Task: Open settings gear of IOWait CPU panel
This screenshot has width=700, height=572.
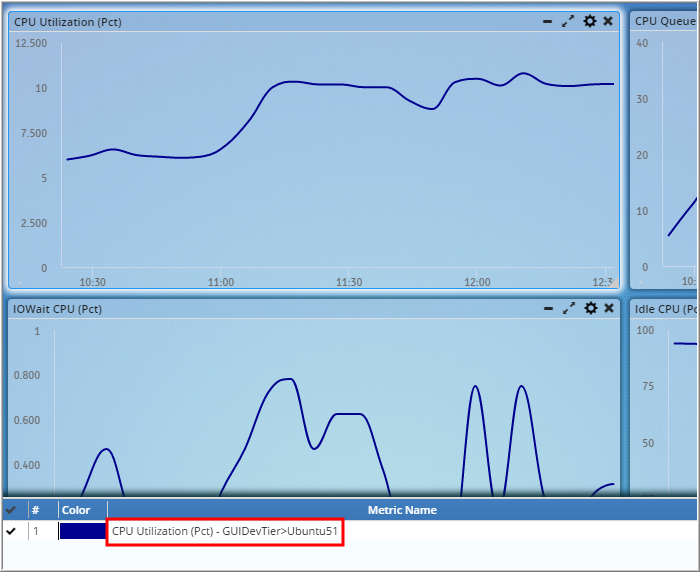Action: point(589,308)
